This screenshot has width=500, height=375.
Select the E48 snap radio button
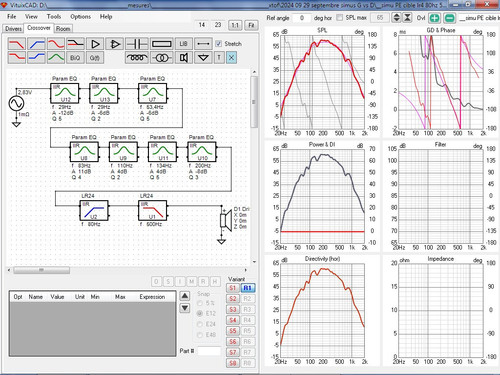pyautogui.click(x=200, y=335)
